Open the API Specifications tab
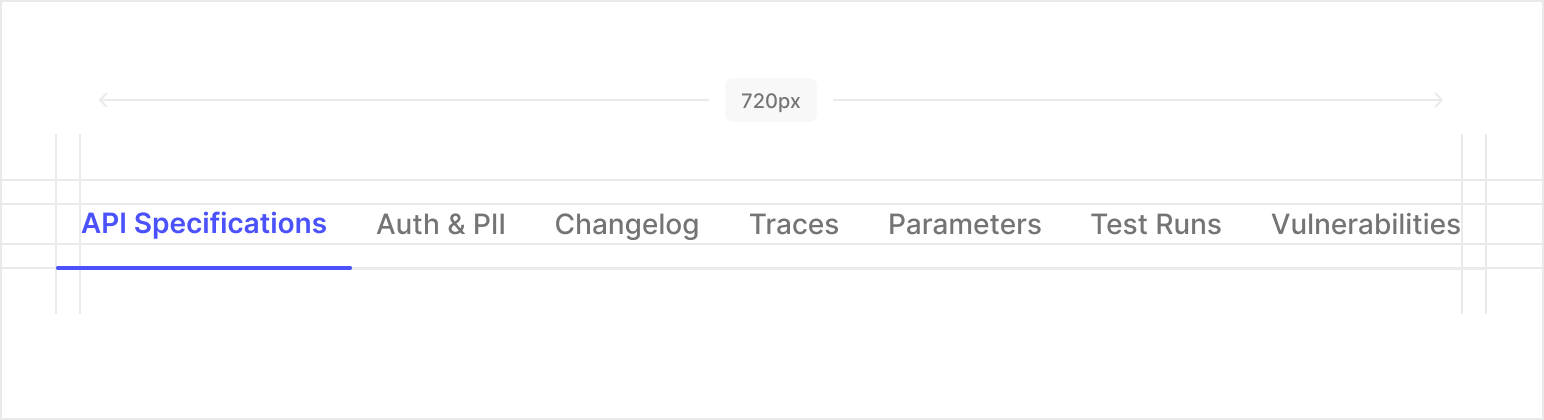This screenshot has height=420, width=1544. (x=204, y=224)
